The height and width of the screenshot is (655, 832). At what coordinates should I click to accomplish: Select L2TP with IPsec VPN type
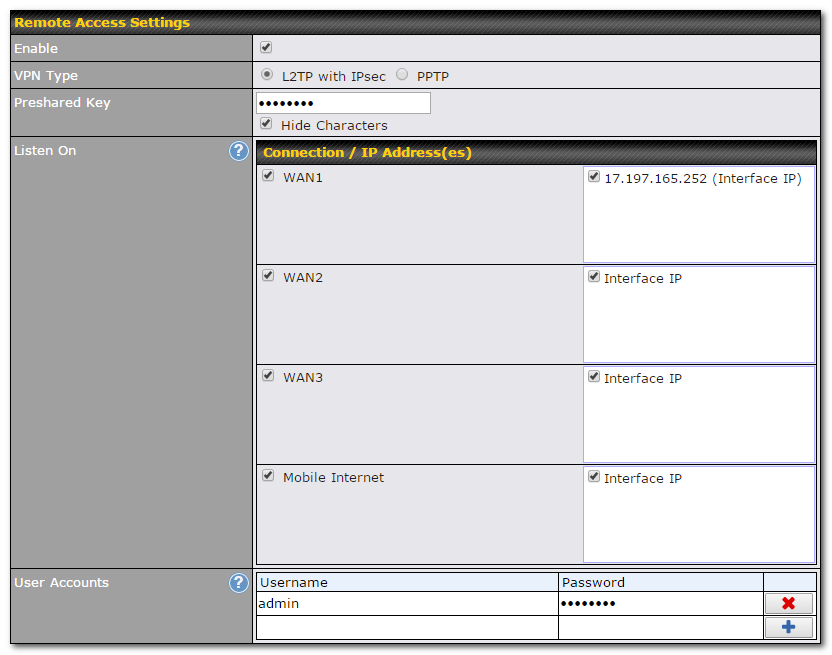(265, 73)
